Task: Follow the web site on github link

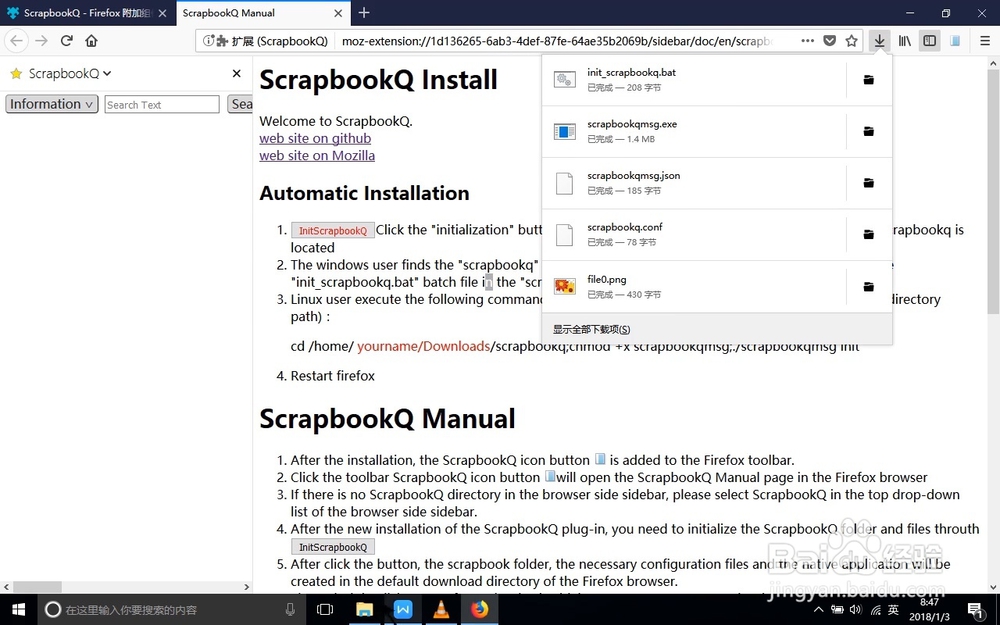Action: pyautogui.click(x=315, y=138)
